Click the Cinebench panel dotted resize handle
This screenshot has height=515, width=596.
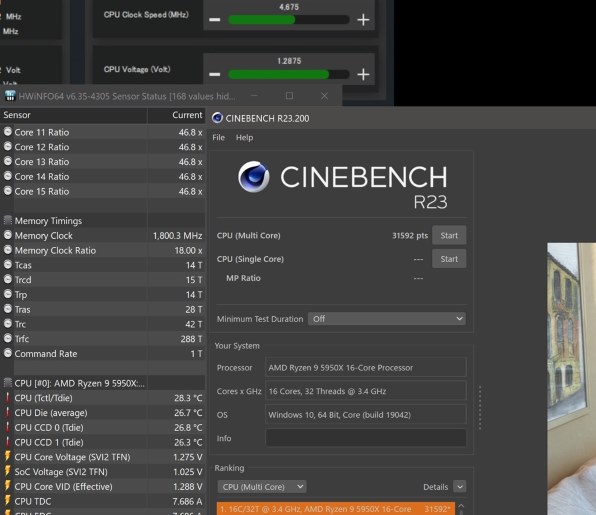pos(480,407)
